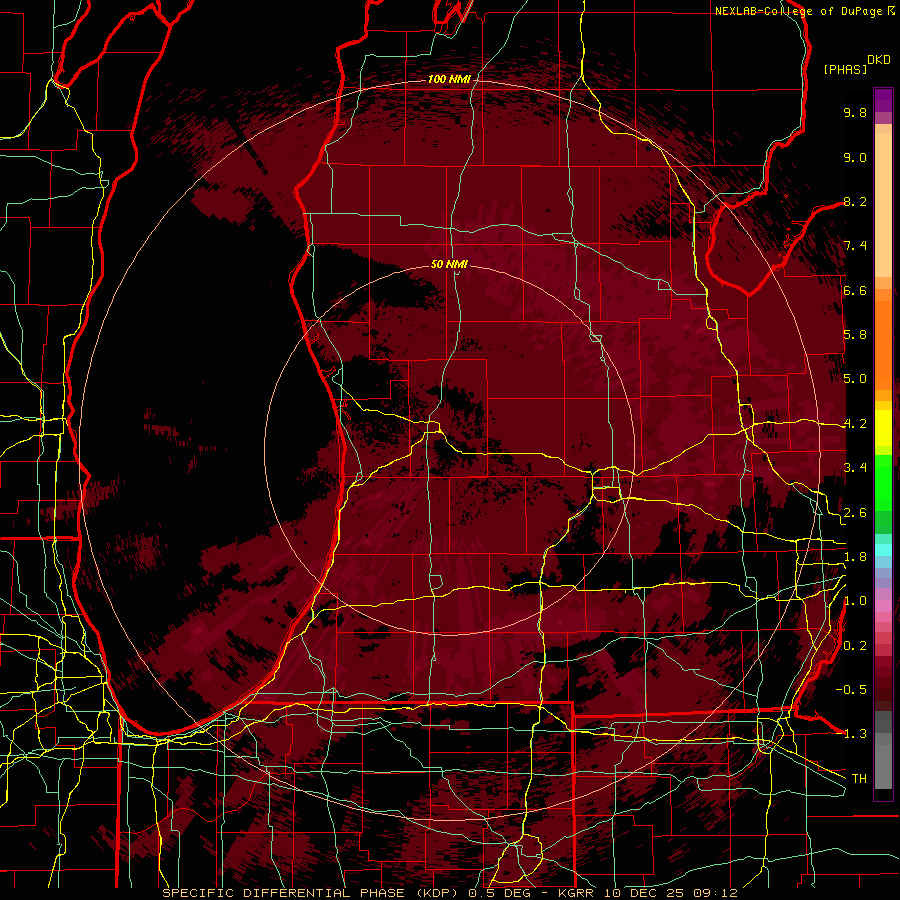Pick the bright green band of the color bar
This screenshot has width=900, height=900.
tap(883, 482)
